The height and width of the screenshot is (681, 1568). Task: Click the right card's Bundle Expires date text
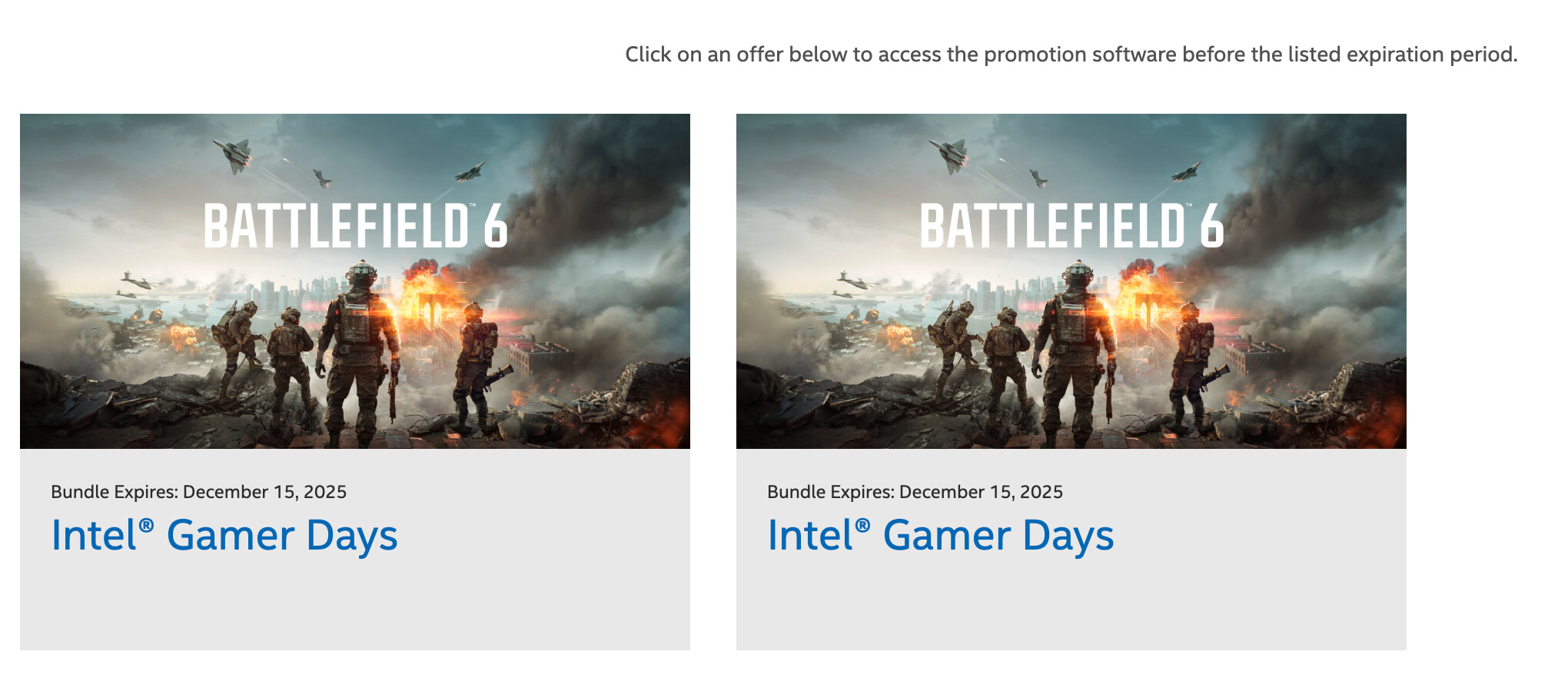[915, 492]
